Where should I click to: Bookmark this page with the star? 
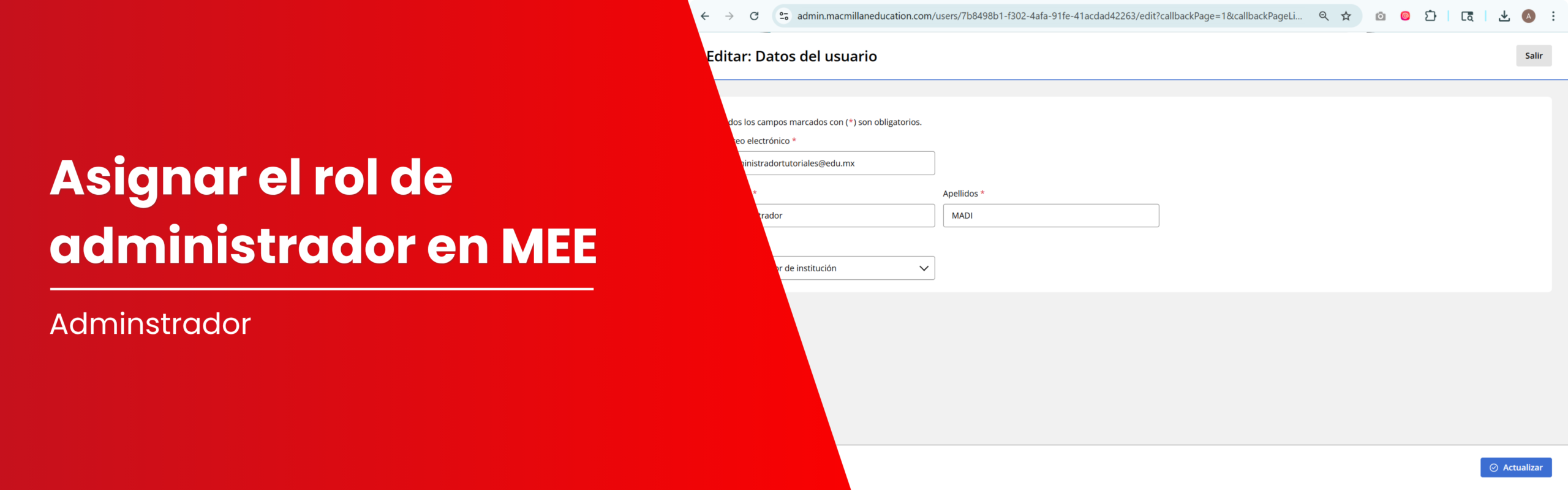1346,17
